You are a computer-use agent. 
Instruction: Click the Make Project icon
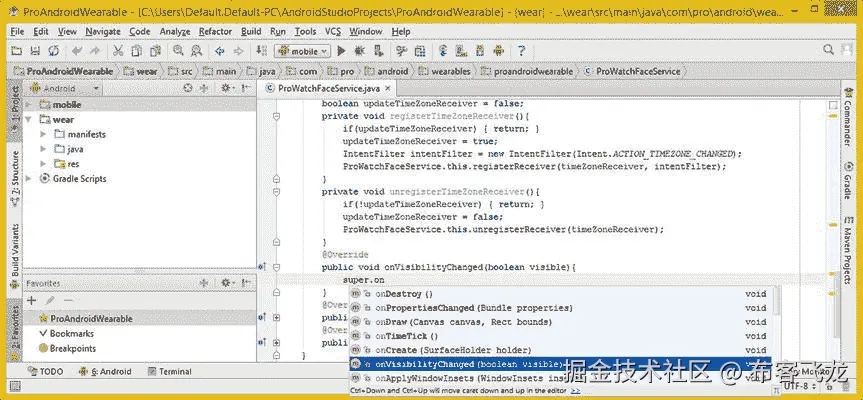261,51
